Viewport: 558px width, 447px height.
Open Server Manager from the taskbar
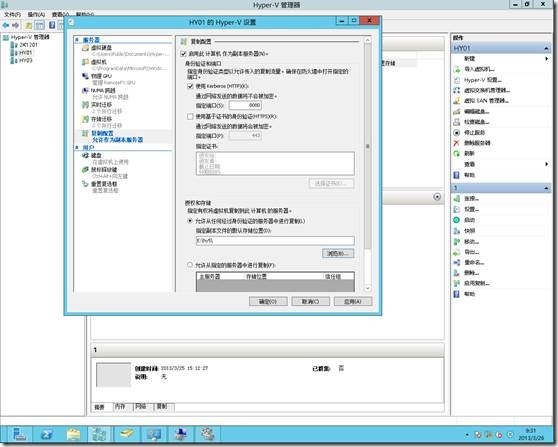coord(19,434)
